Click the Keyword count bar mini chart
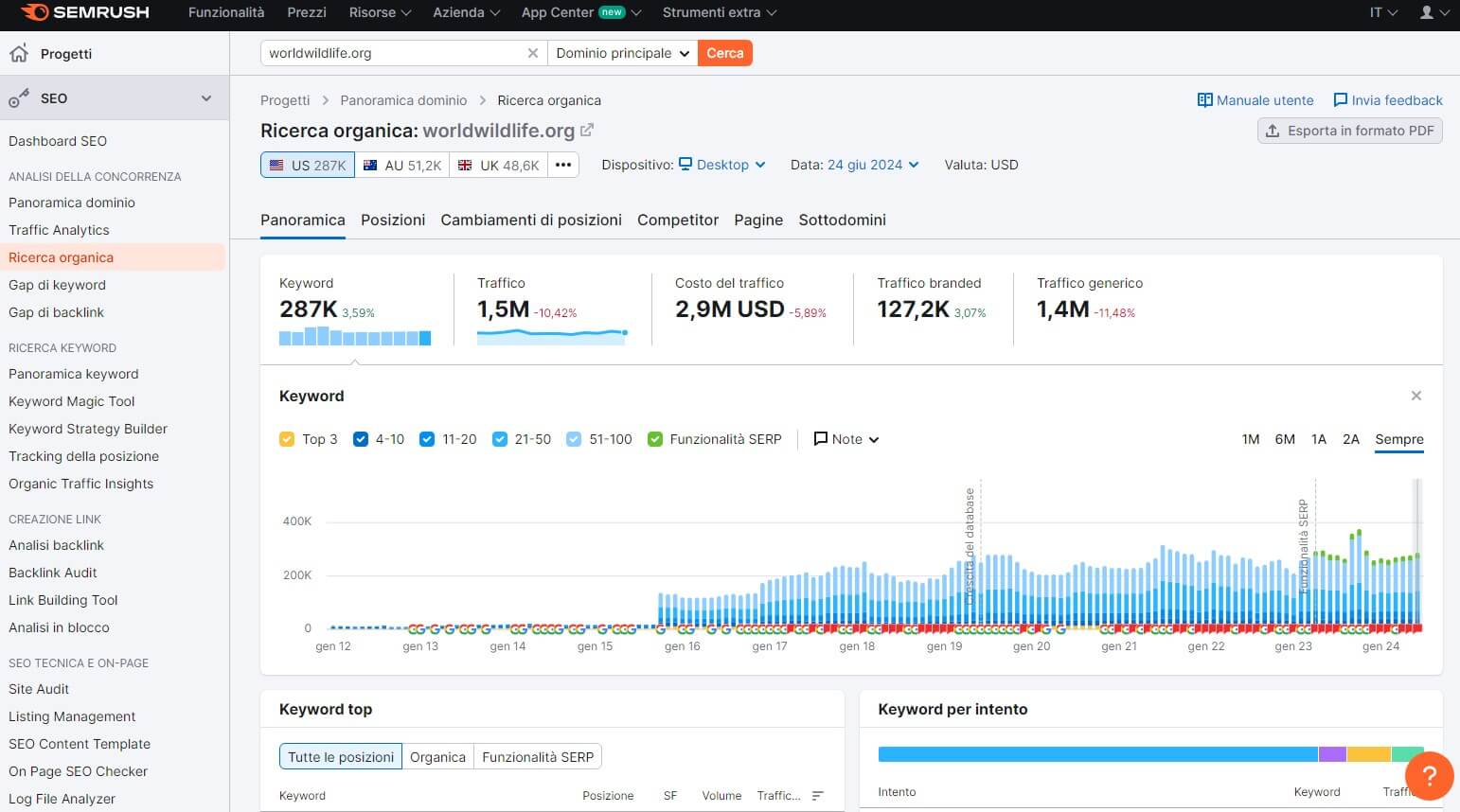This screenshot has width=1460, height=812. click(x=355, y=336)
